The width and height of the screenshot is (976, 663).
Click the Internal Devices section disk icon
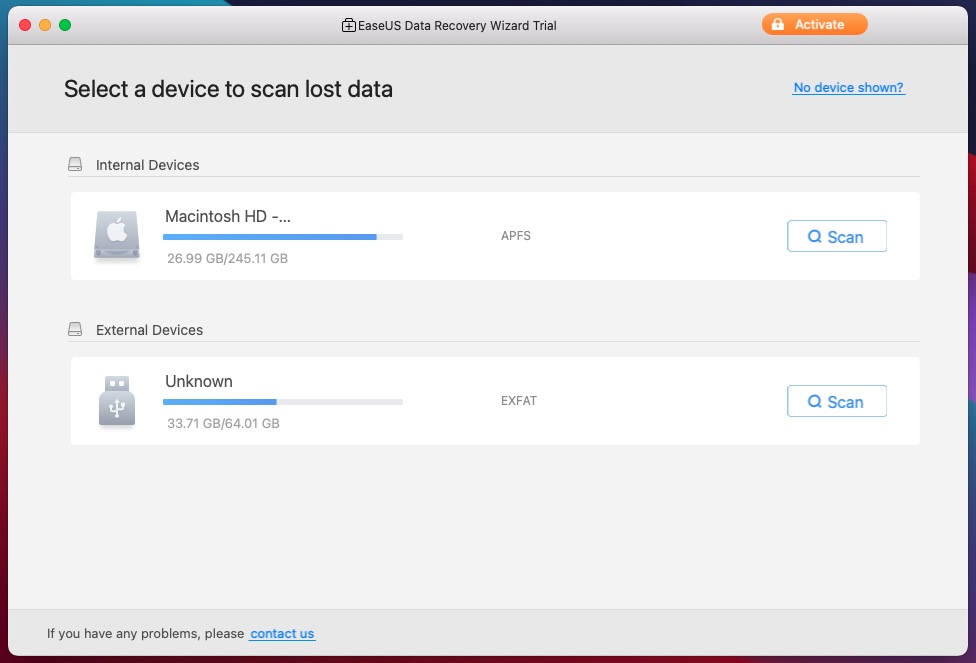(75, 165)
